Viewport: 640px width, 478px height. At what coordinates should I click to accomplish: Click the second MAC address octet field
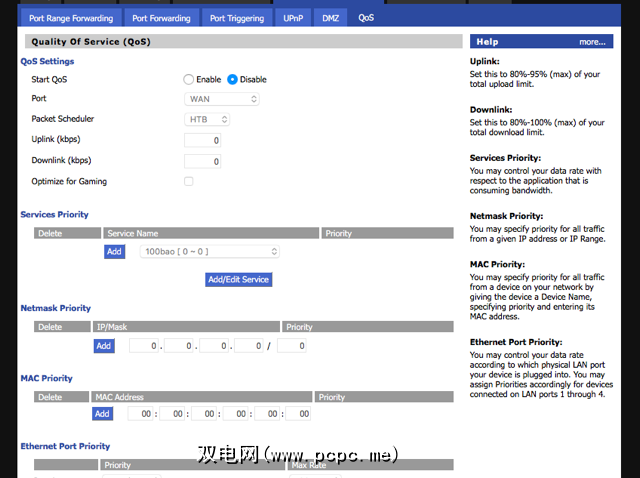[x=172, y=414]
